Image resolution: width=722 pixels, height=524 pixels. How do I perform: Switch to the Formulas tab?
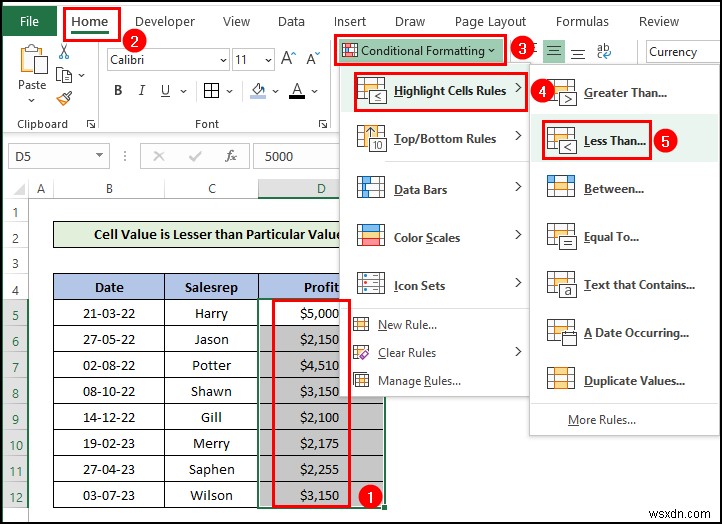582,22
